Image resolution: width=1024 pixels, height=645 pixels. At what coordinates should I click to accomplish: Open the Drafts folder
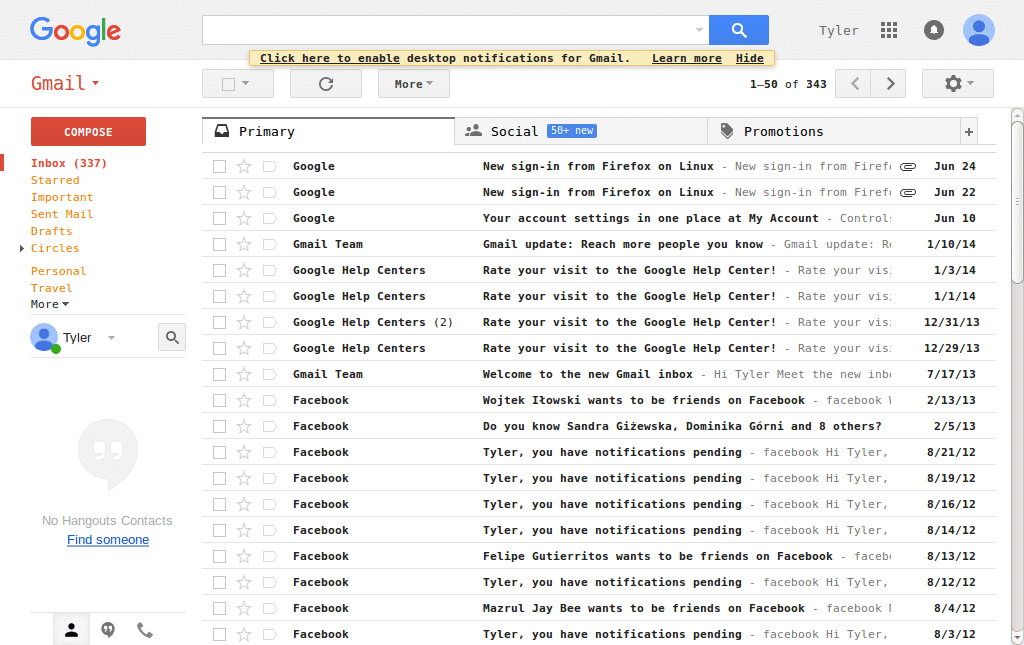52,231
